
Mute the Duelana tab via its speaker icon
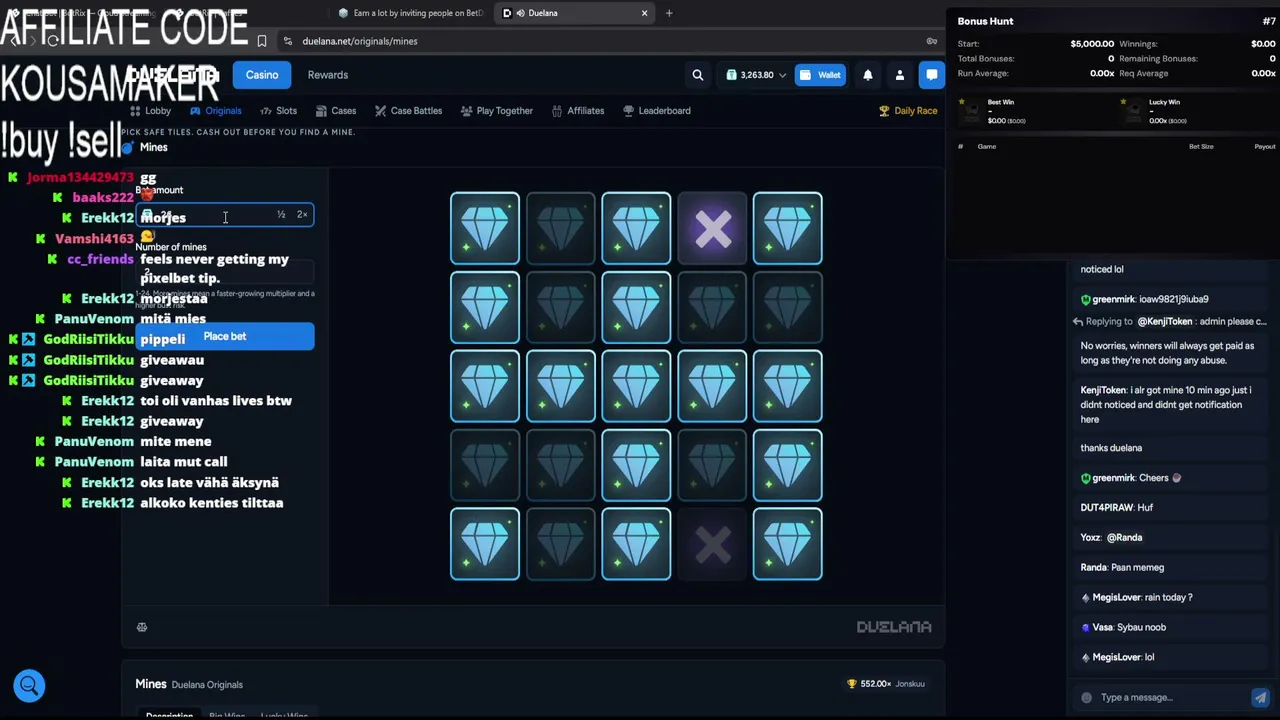(521, 13)
